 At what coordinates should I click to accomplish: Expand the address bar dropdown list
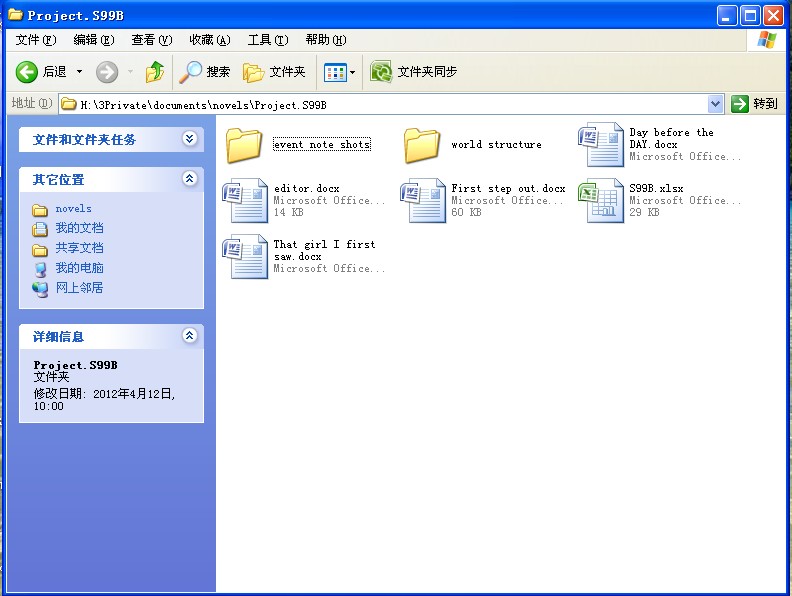coord(715,104)
